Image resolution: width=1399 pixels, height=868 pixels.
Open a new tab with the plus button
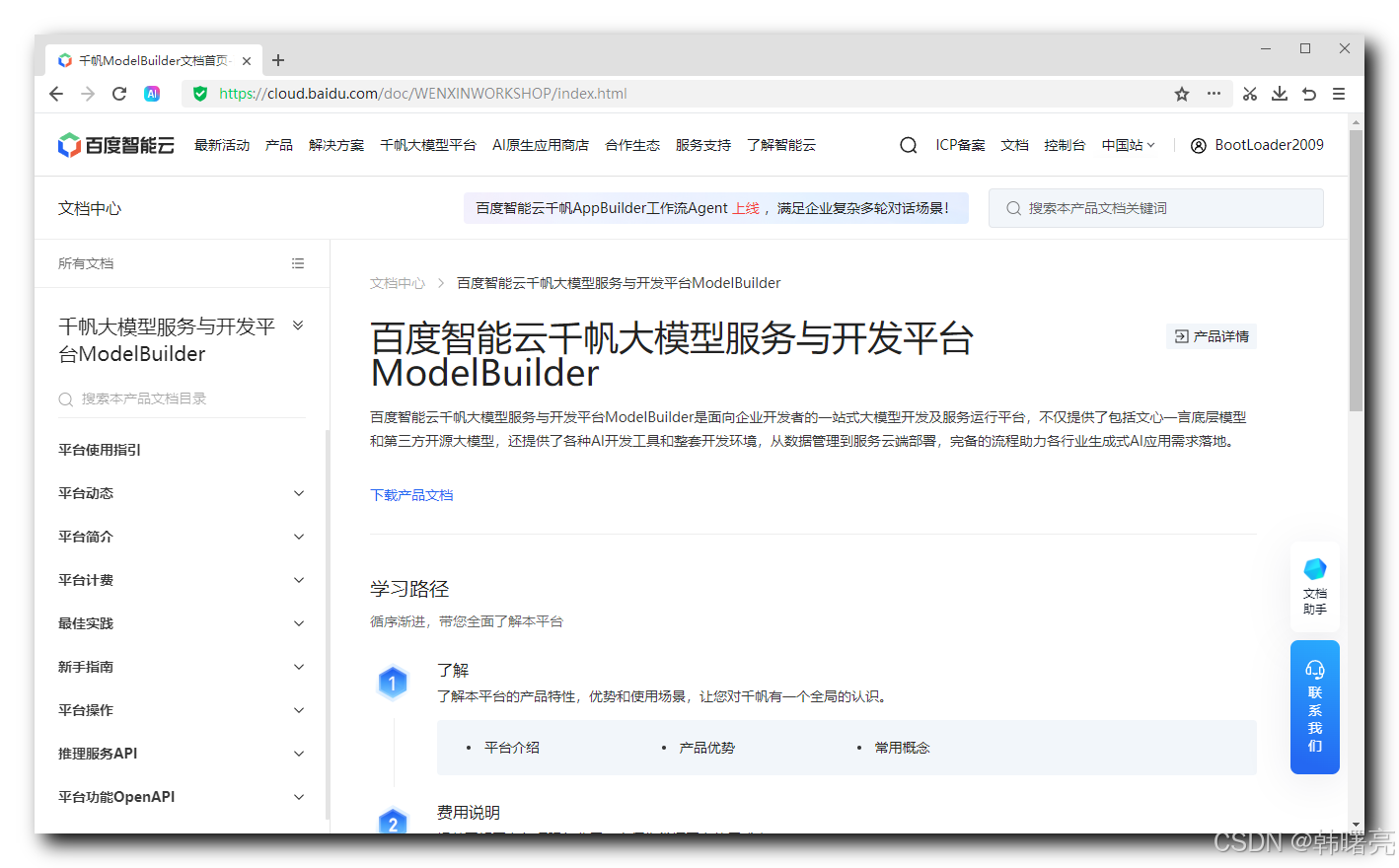[278, 60]
